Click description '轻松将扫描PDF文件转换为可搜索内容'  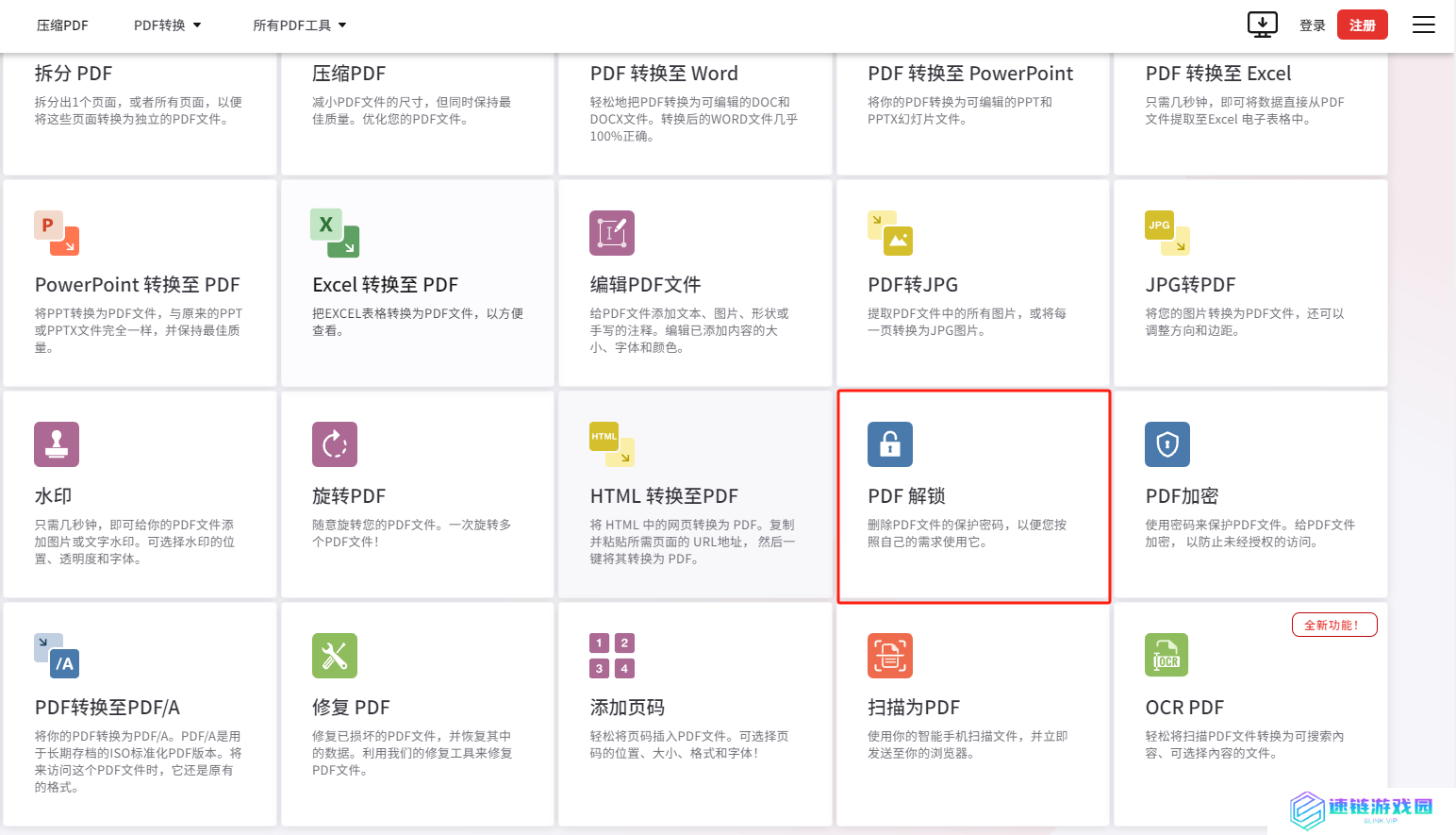pos(1245,744)
